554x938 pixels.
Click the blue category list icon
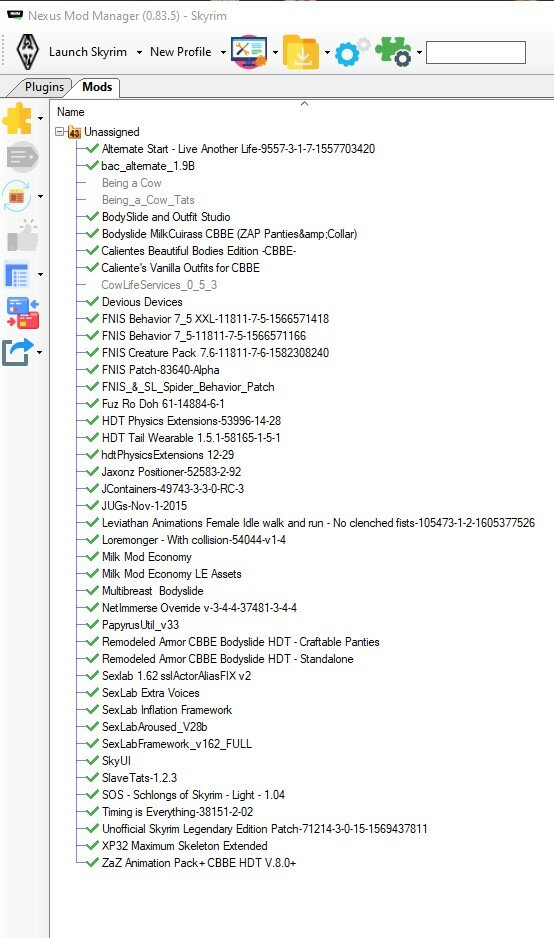[x=17, y=275]
